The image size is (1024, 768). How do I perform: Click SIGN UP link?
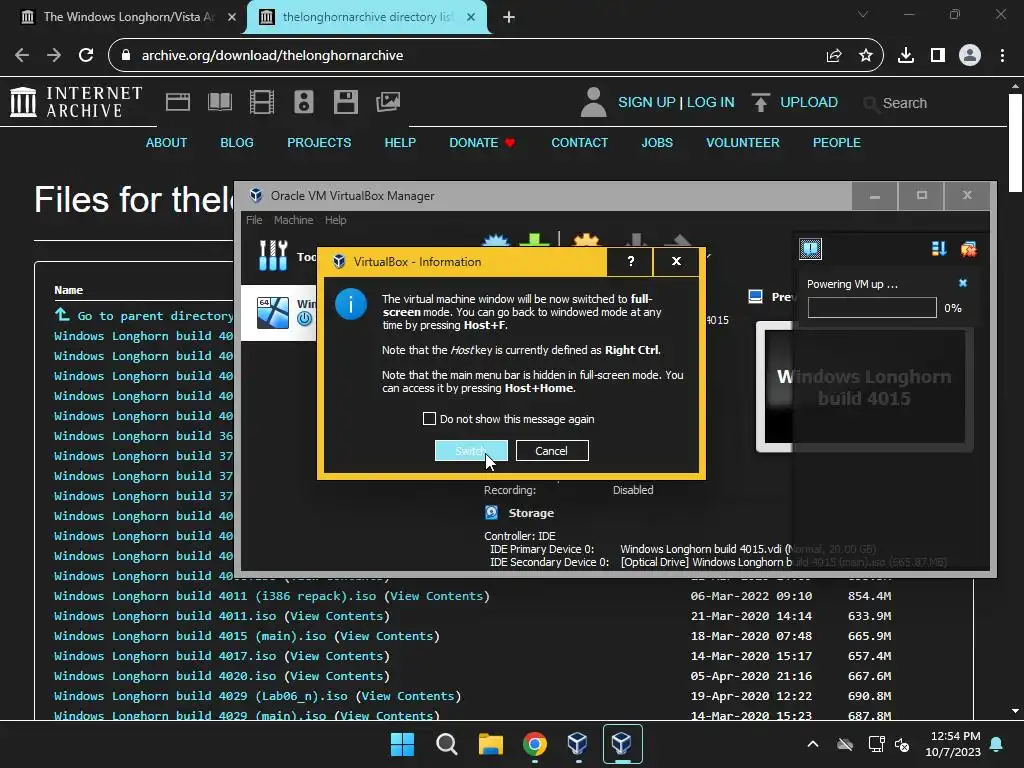click(x=647, y=103)
